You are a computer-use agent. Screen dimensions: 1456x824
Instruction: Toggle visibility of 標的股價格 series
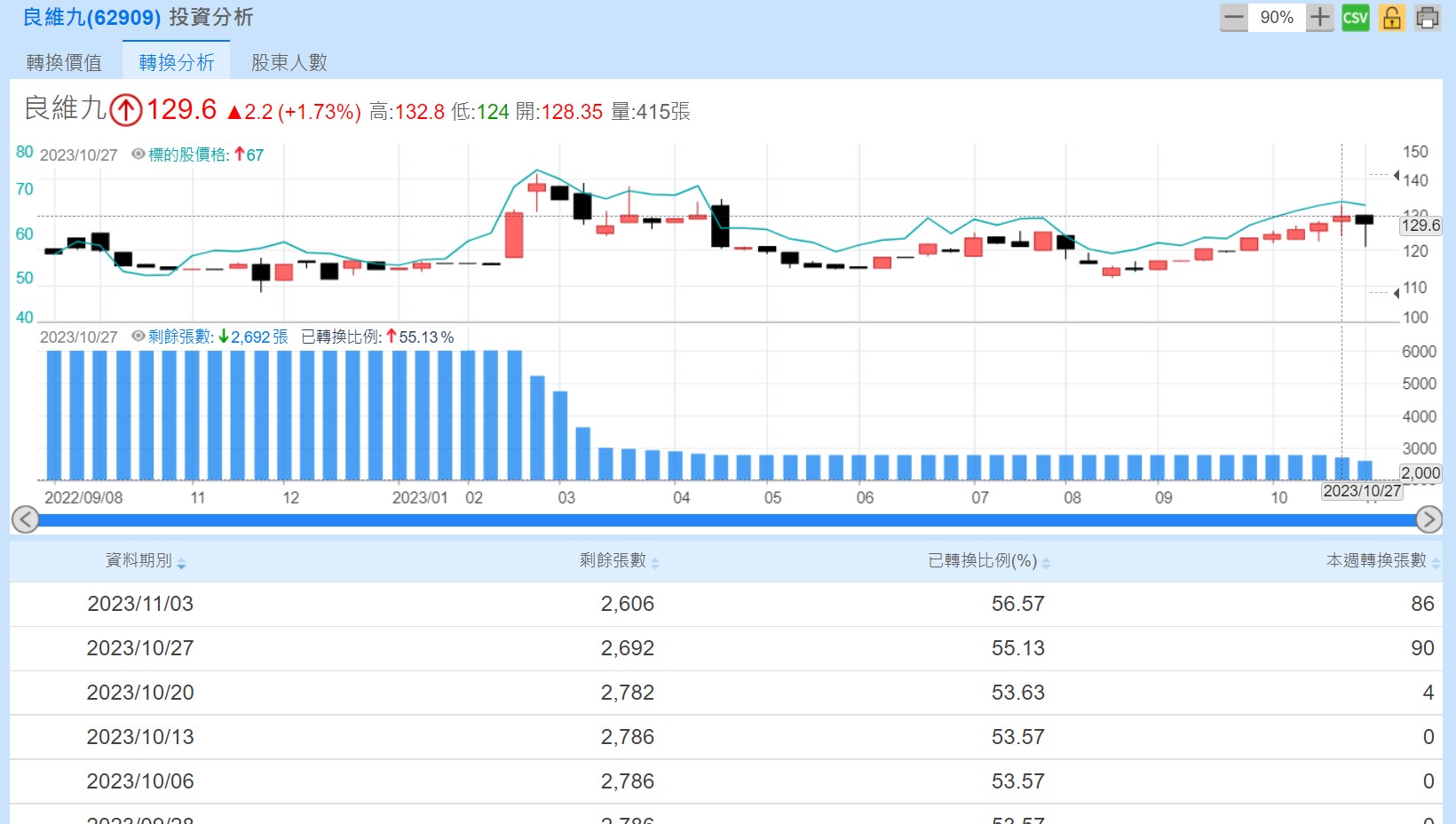click(x=138, y=154)
